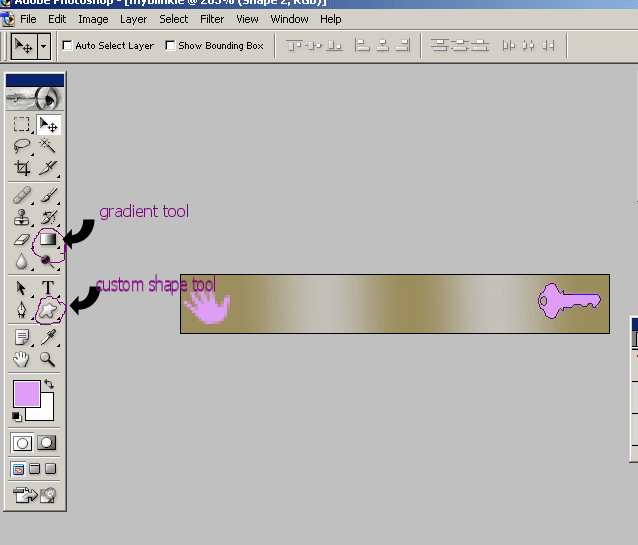
Task: Click the align bottom edges button
Action: [x=334, y=45]
